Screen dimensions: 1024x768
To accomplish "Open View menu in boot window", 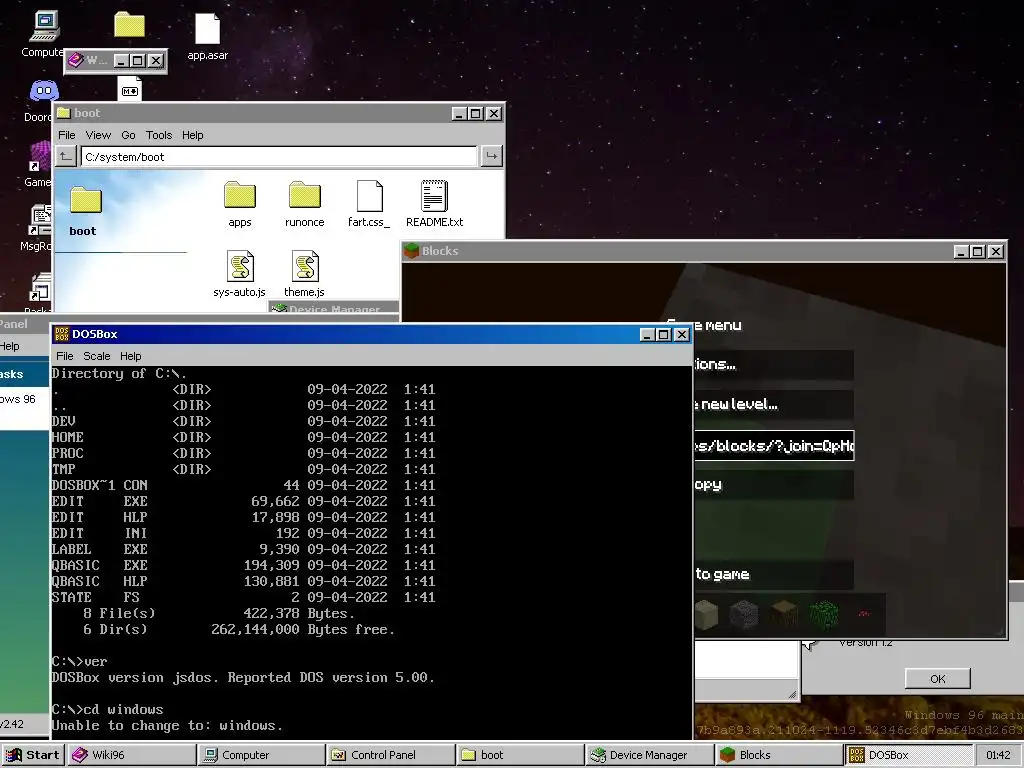I will click(x=98, y=135).
